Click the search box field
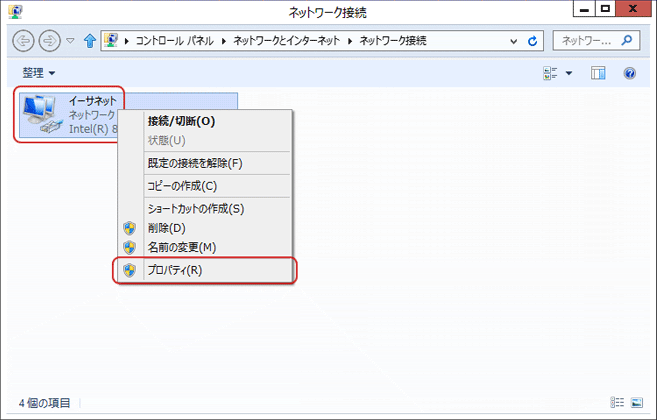 [596, 41]
